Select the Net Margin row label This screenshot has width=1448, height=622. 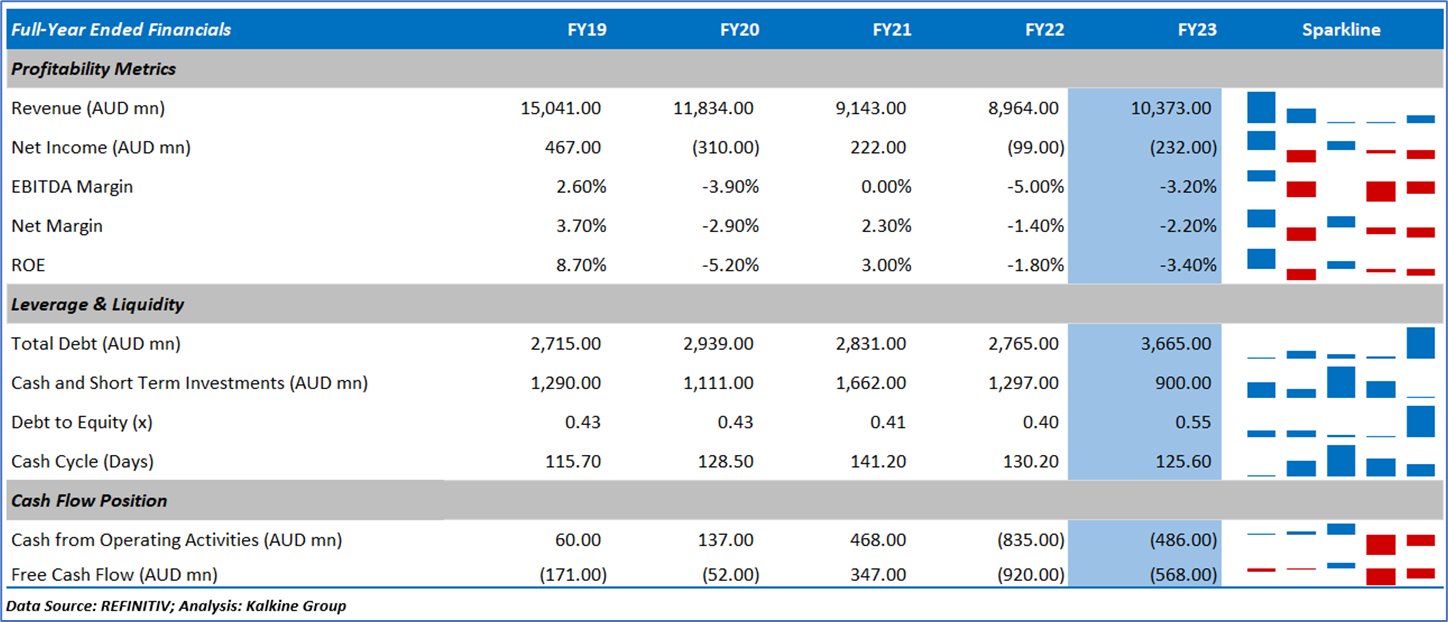coord(57,226)
